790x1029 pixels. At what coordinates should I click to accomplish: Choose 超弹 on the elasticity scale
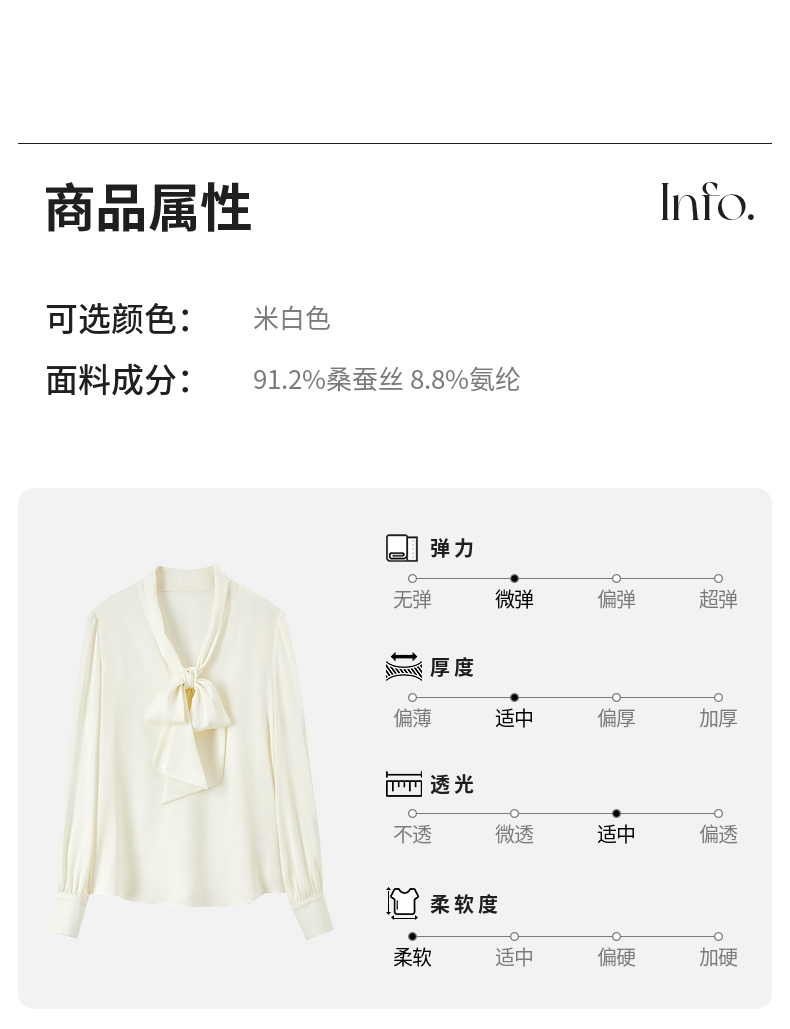718,579
